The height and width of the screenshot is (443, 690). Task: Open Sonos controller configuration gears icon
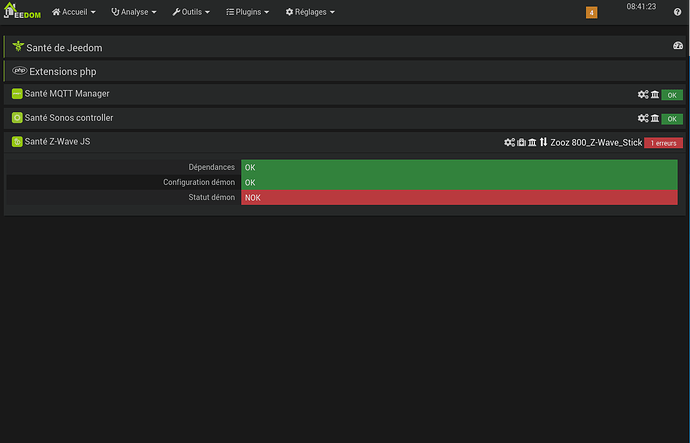643,118
